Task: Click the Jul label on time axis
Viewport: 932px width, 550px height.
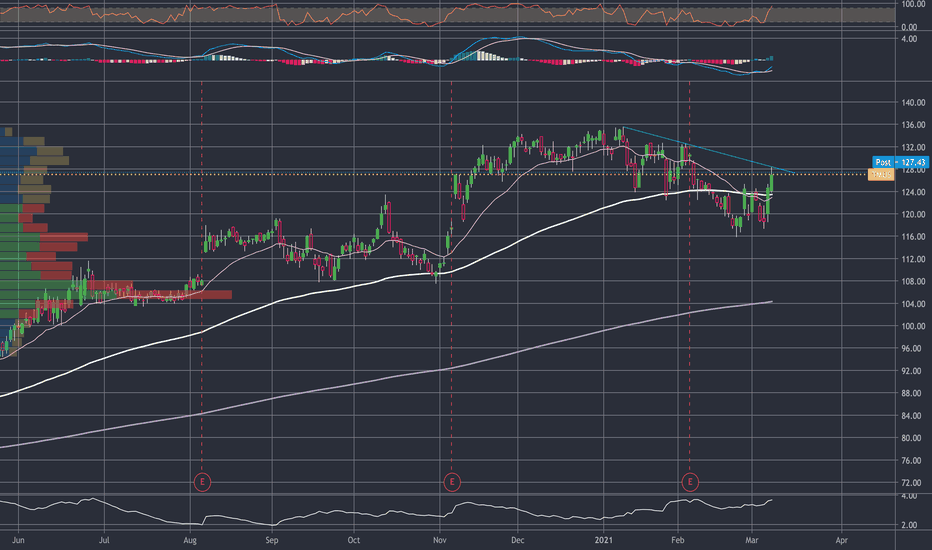Action: 104,540
